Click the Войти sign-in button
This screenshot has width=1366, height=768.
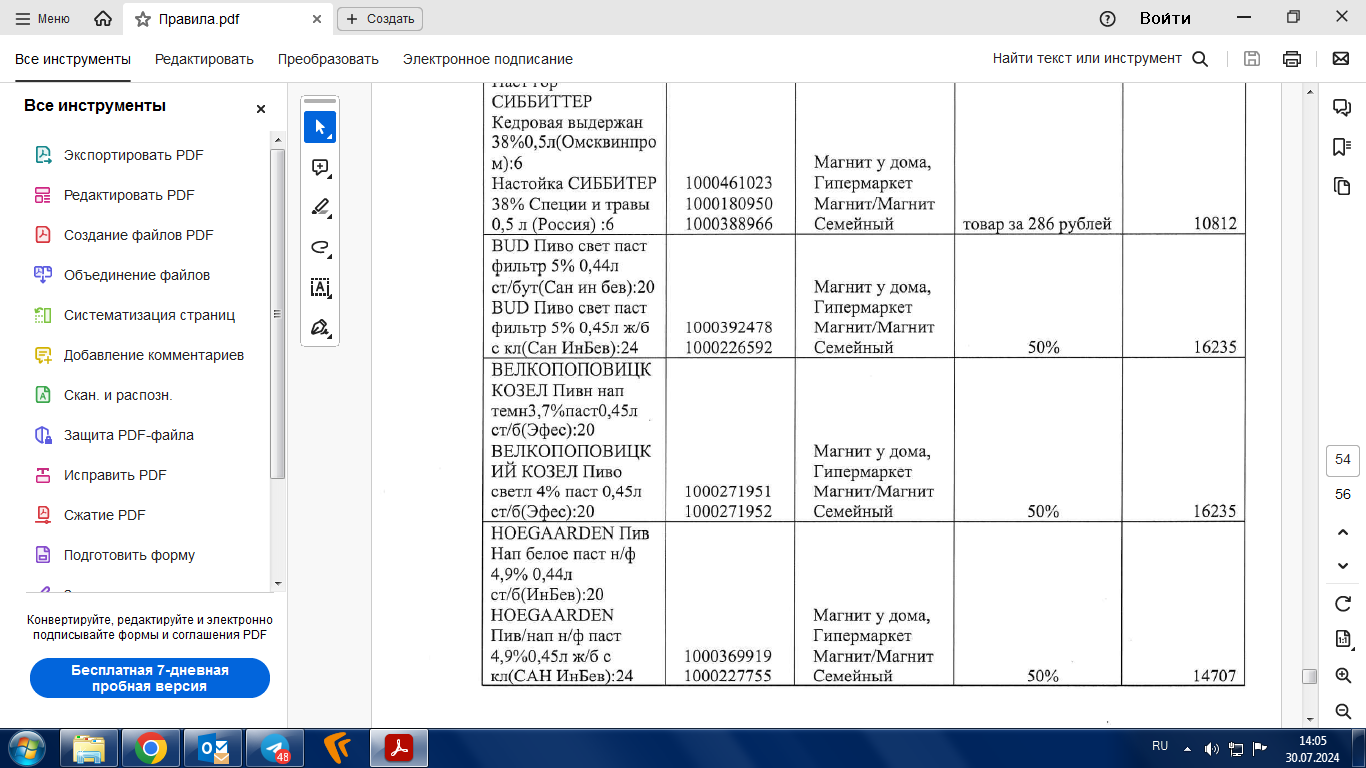click(1165, 19)
